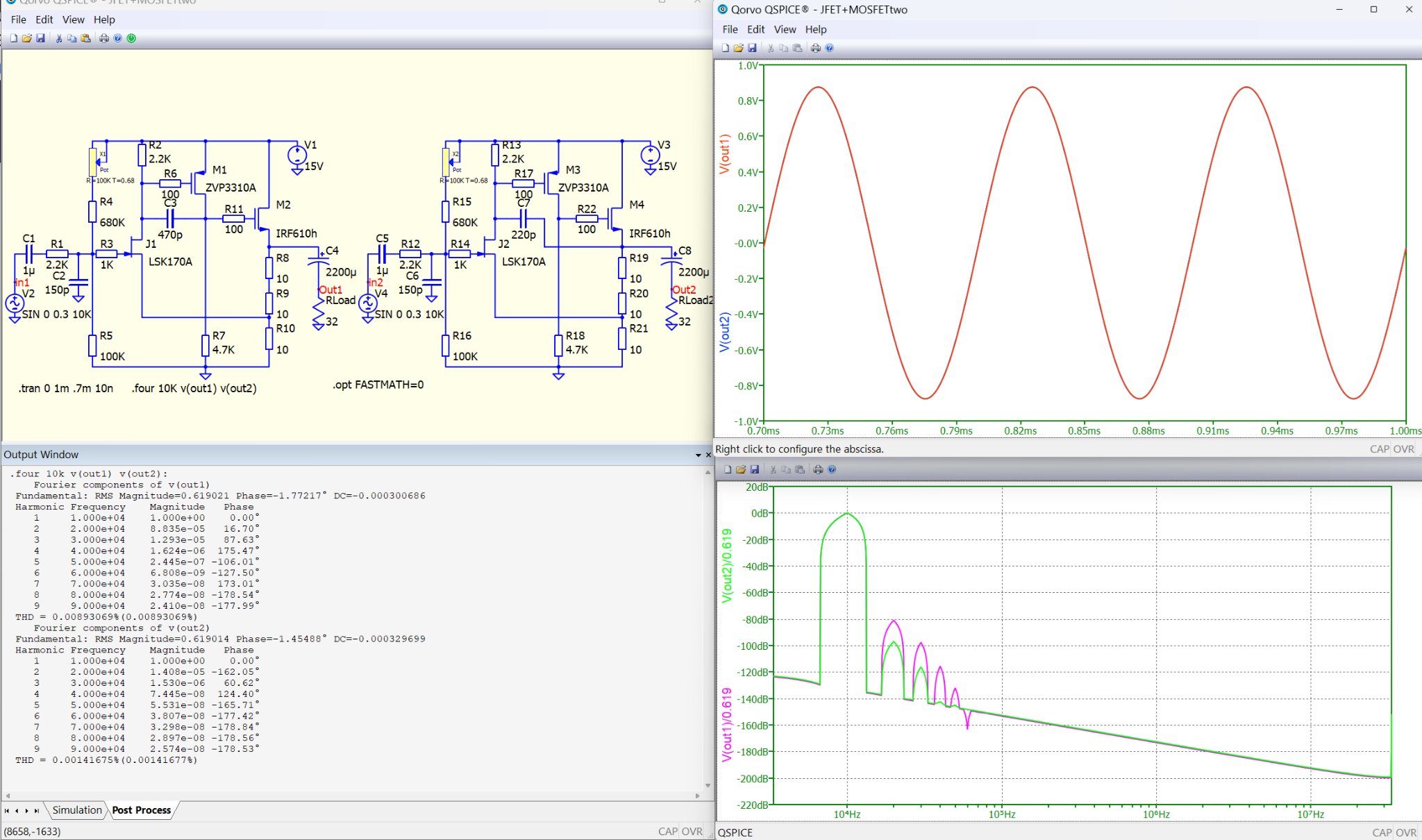Viewport: 1422px width, 840px height.
Task: Select the .four 10K v(out1) v(out2) directive
Action: point(194,388)
